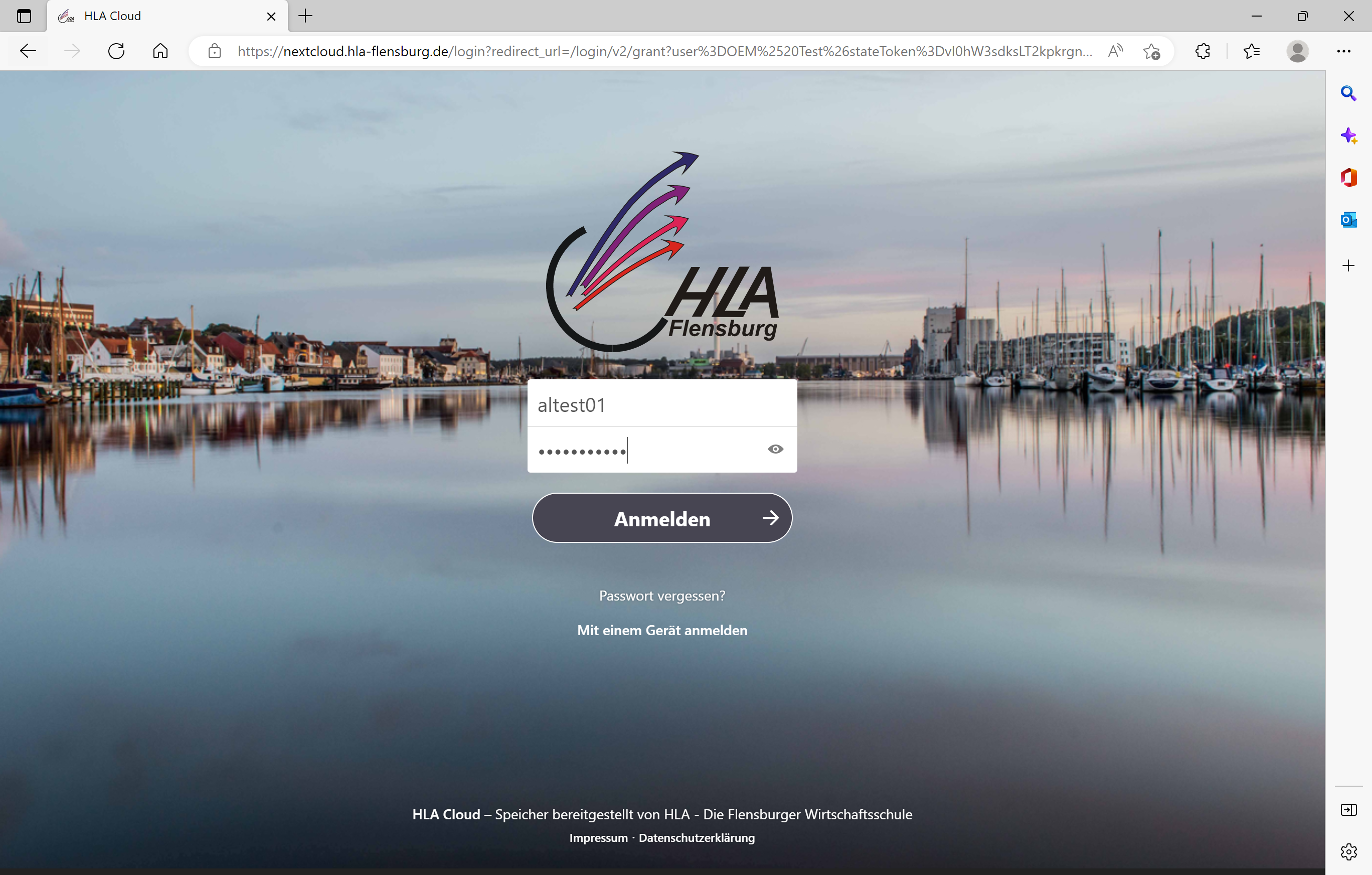Select Mit einem Gerät anmelden
Image resolution: width=1372 pixels, height=875 pixels.
(x=662, y=631)
